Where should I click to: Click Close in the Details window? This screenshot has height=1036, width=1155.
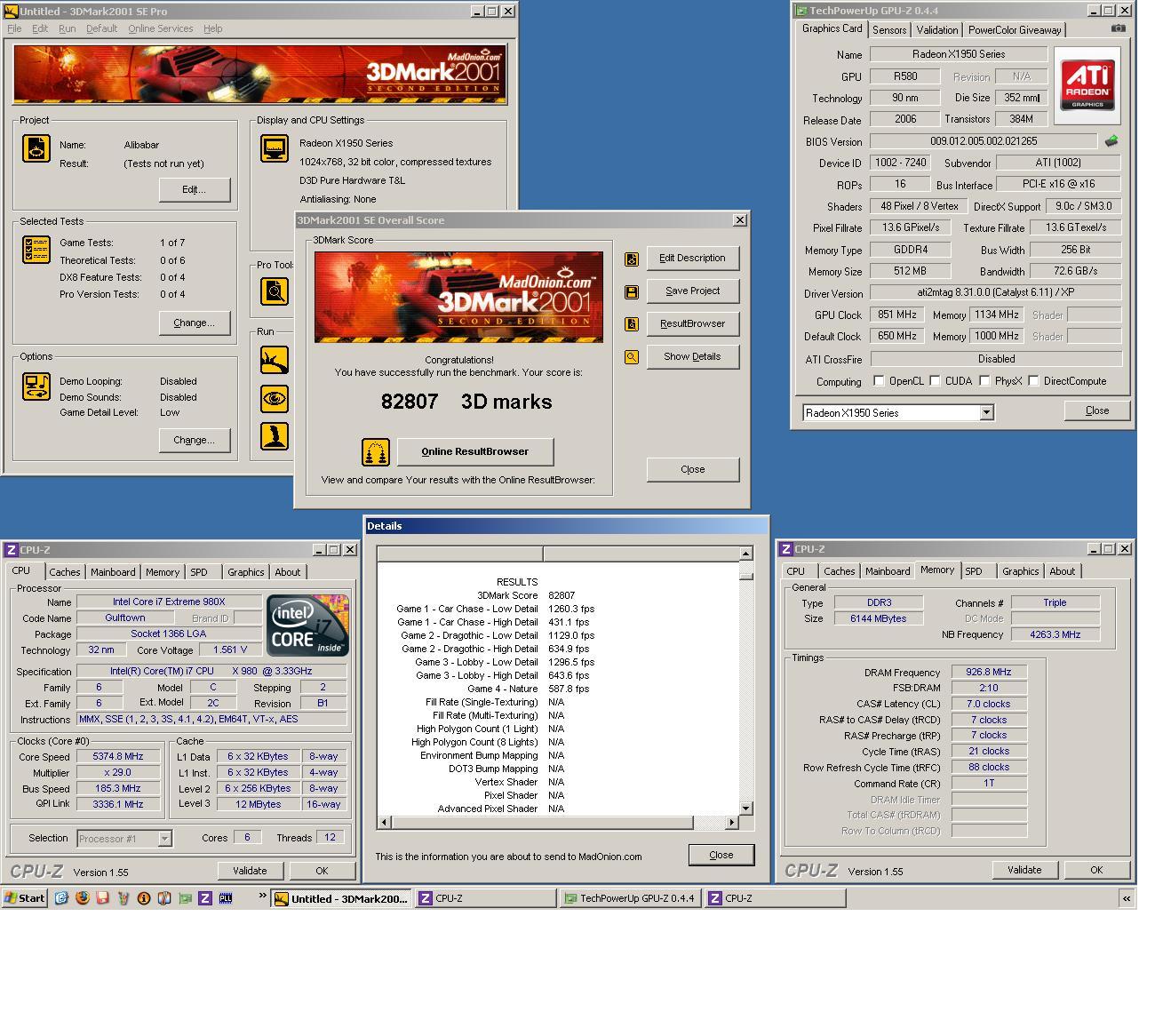coord(721,856)
